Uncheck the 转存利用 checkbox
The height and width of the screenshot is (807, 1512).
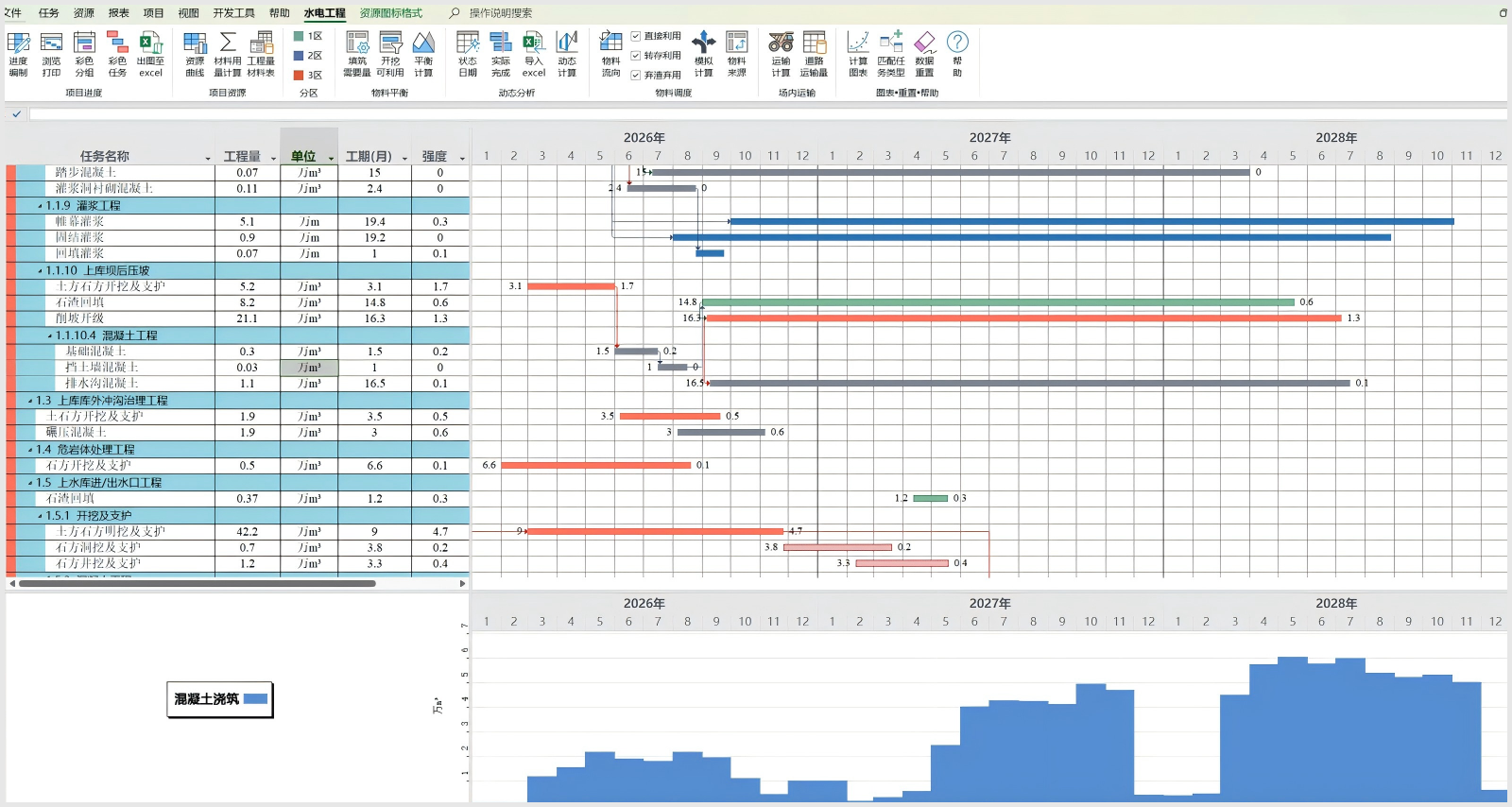click(636, 56)
